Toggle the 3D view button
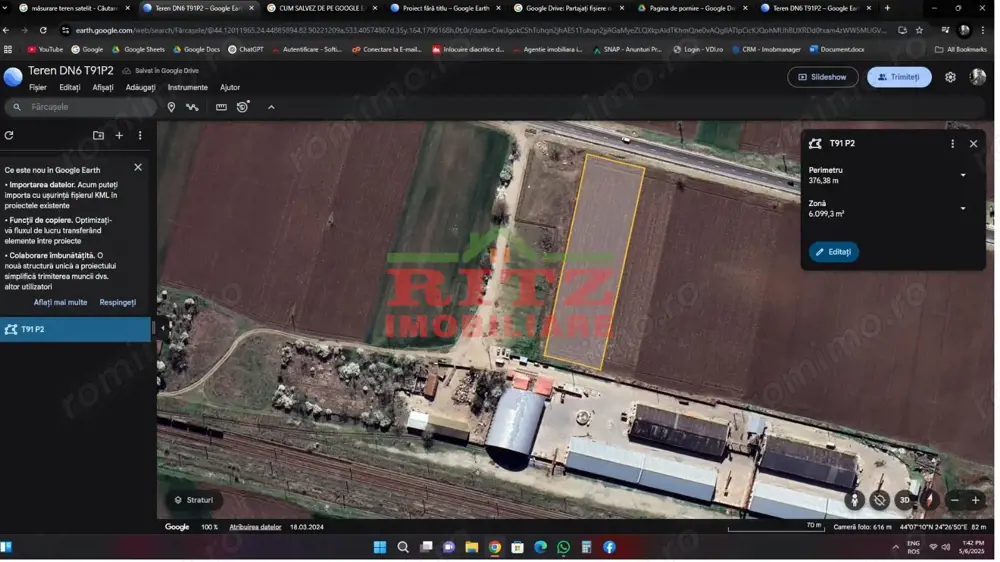Screen dimensions: 1000x562 pyautogui.click(x=904, y=500)
